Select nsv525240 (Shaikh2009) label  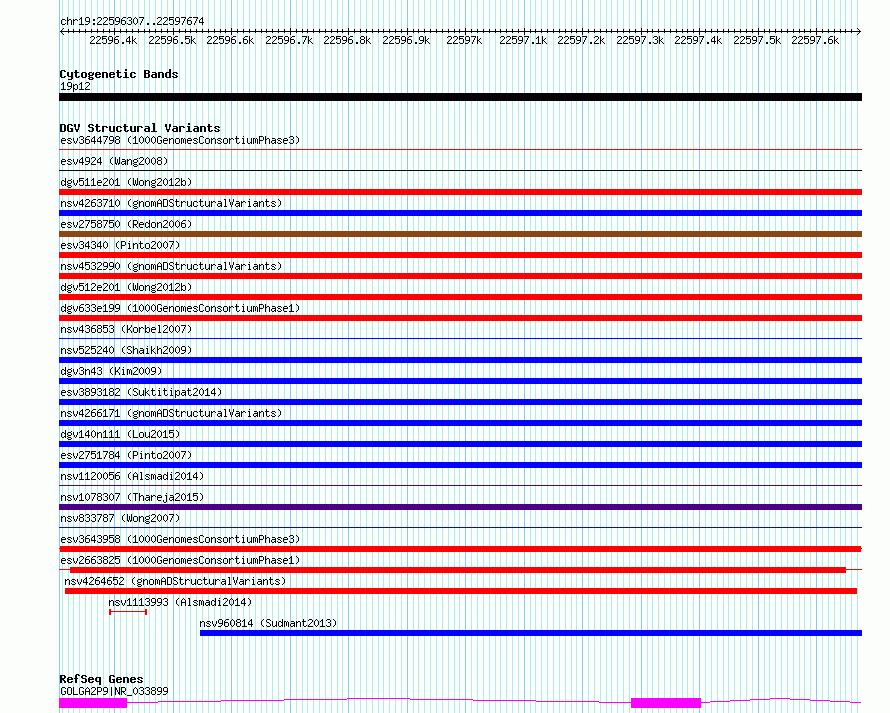[x=126, y=350]
